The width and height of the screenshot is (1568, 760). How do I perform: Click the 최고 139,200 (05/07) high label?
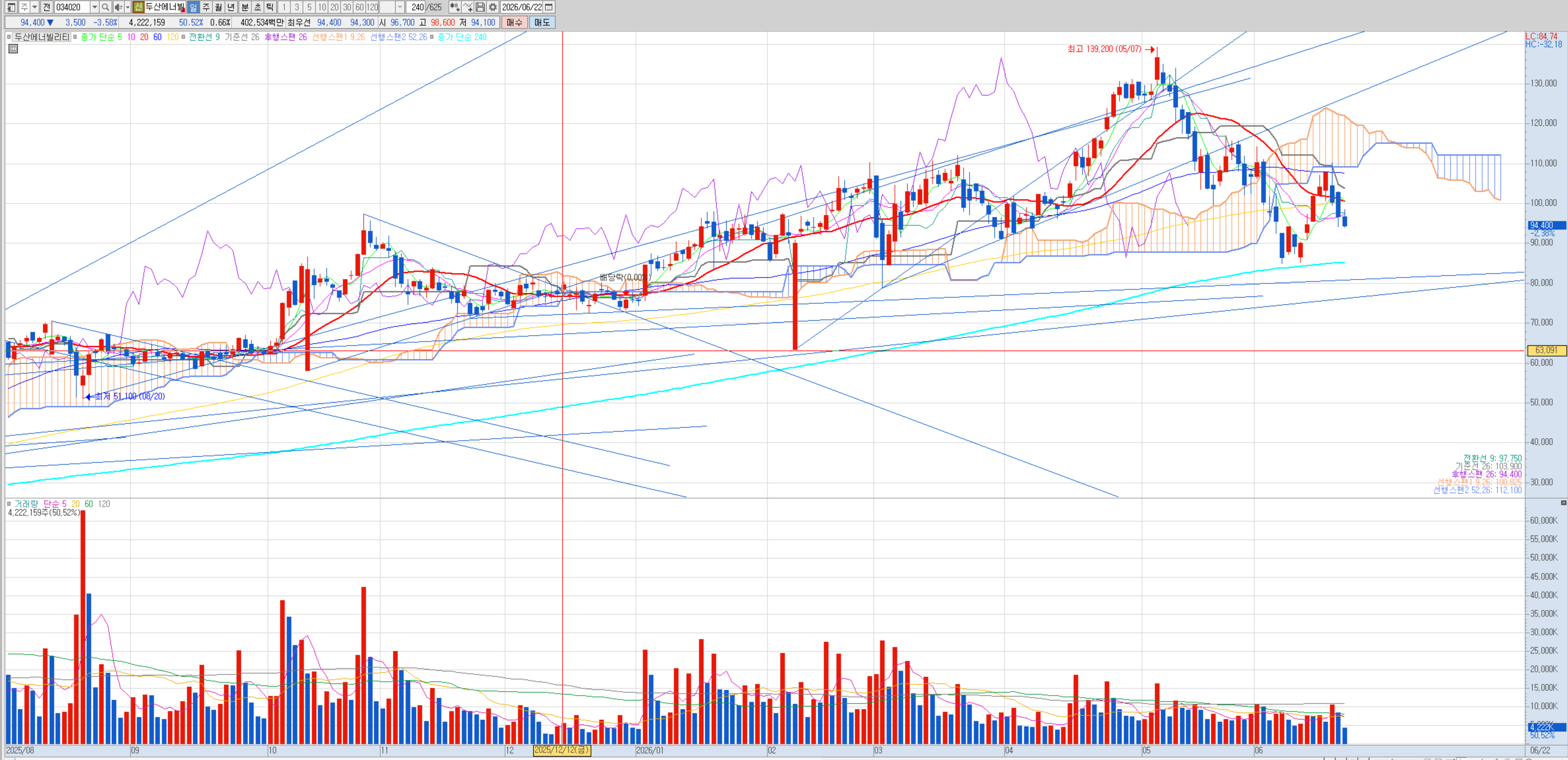pos(1104,49)
